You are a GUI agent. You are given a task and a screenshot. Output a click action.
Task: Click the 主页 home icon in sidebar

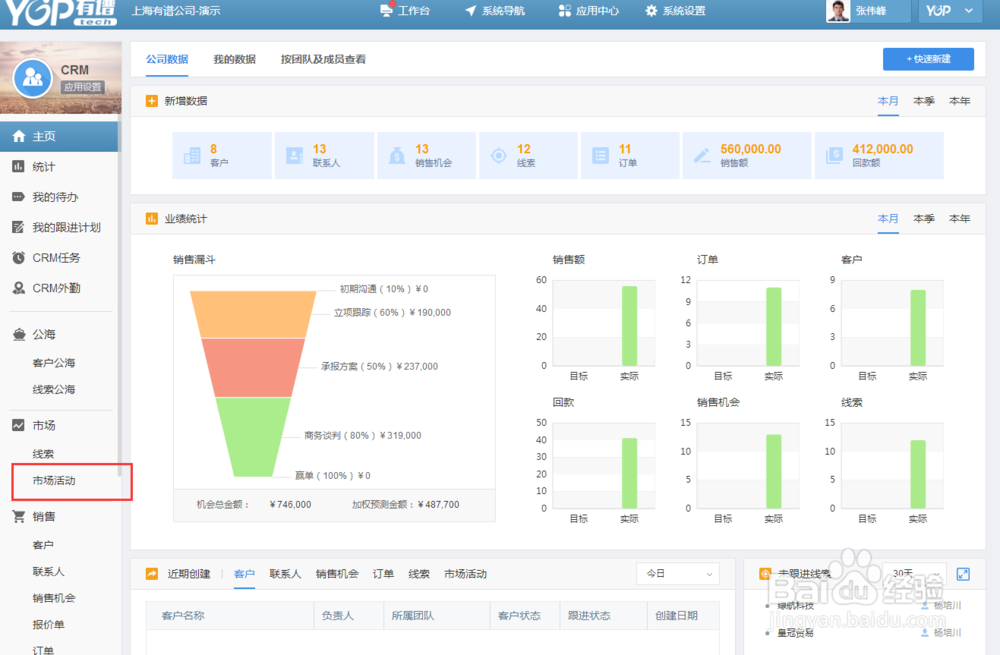point(18,136)
